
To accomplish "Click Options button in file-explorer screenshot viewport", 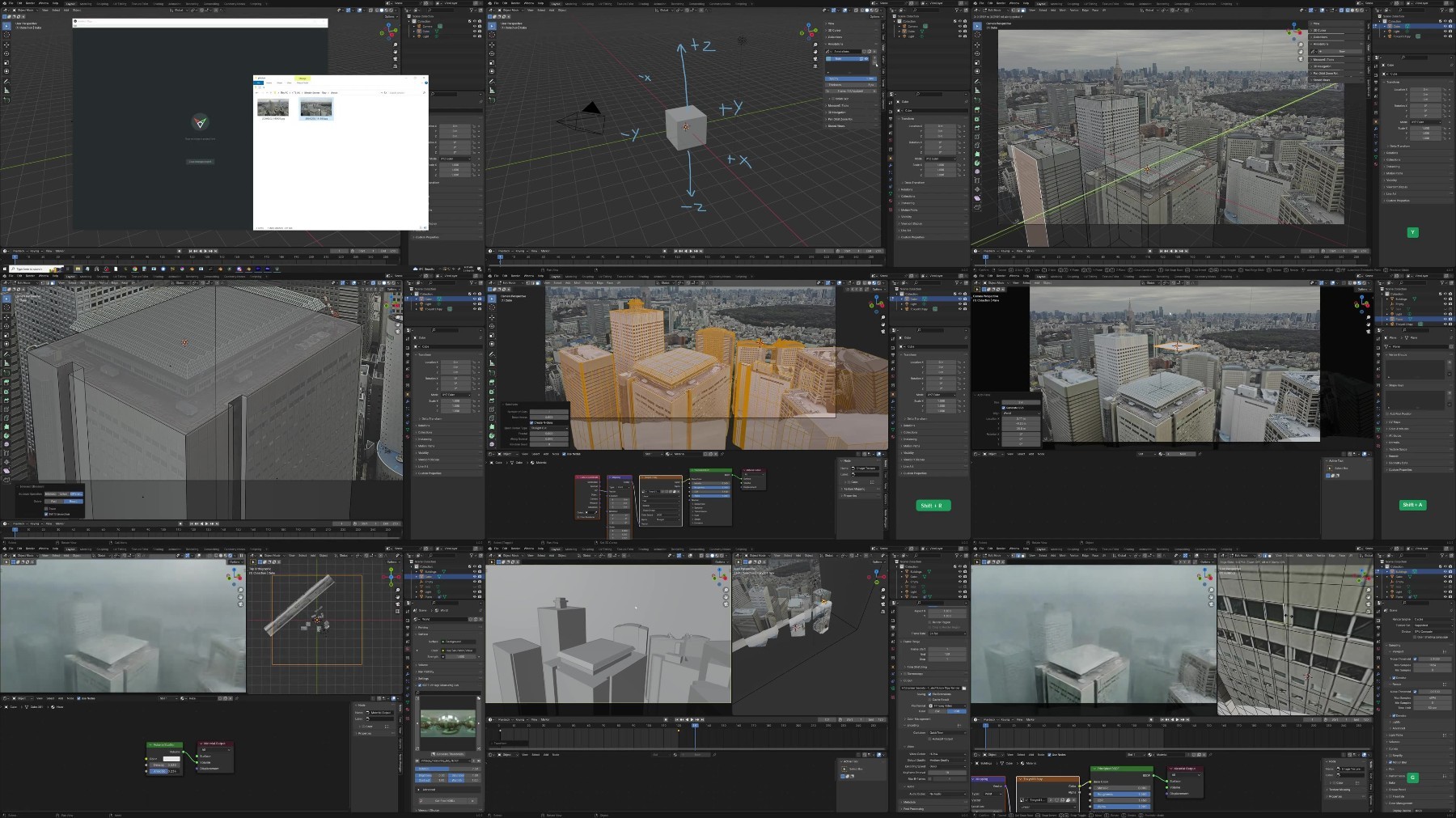I will point(391,17).
